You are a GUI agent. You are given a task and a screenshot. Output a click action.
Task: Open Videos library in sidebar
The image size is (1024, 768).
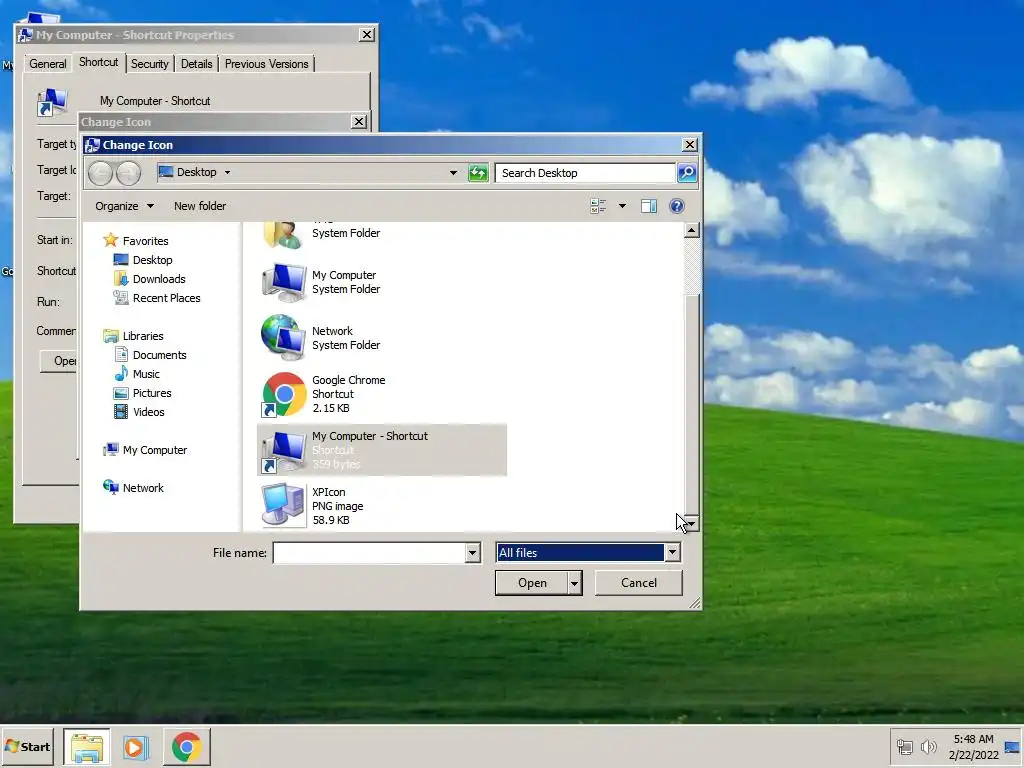tap(148, 411)
